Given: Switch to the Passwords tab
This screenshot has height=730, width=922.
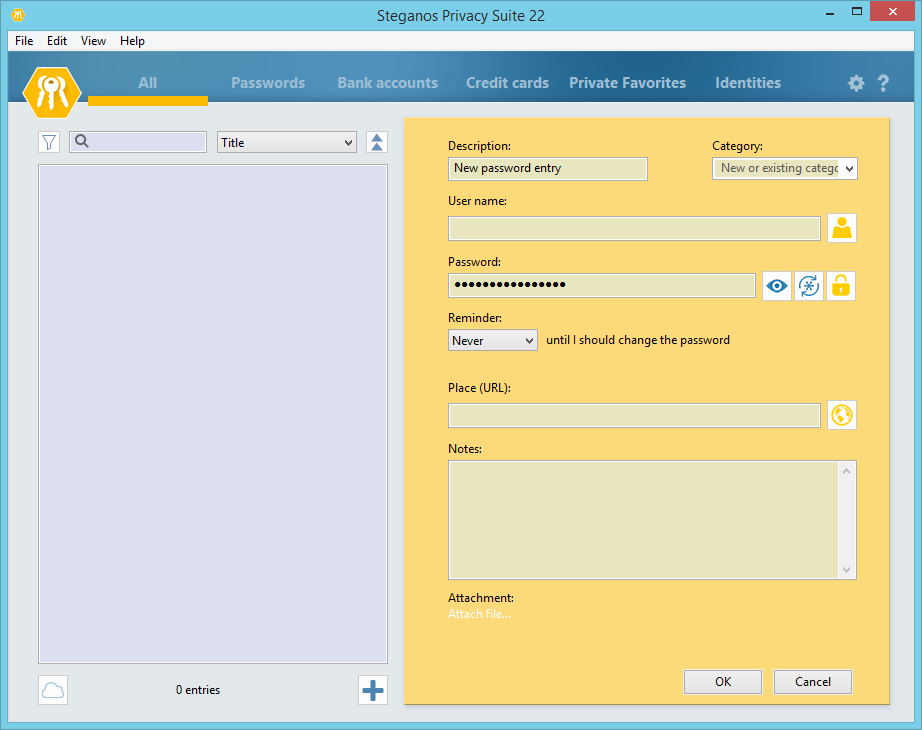Looking at the screenshot, I should (268, 83).
